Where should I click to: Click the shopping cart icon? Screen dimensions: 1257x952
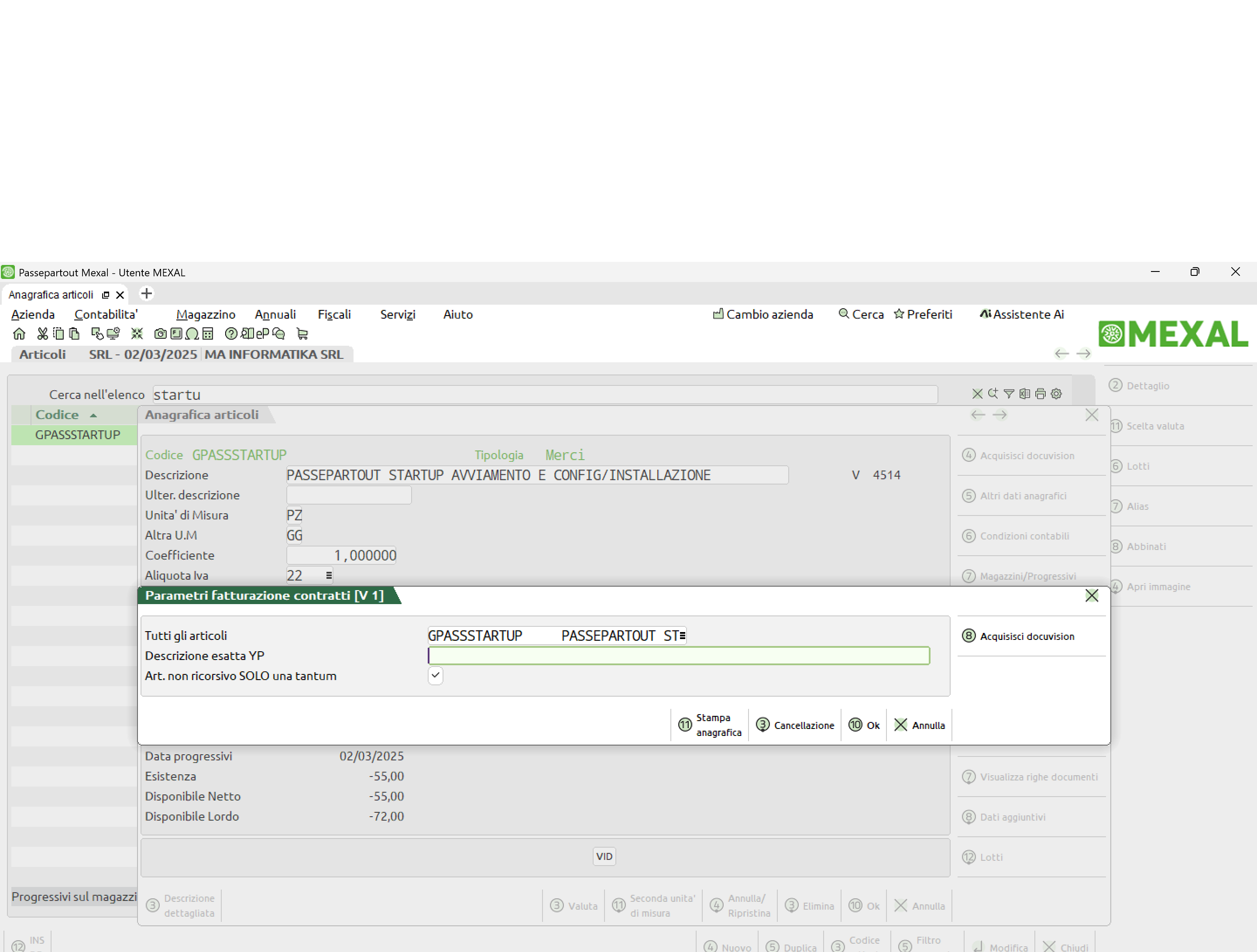[302, 333]
